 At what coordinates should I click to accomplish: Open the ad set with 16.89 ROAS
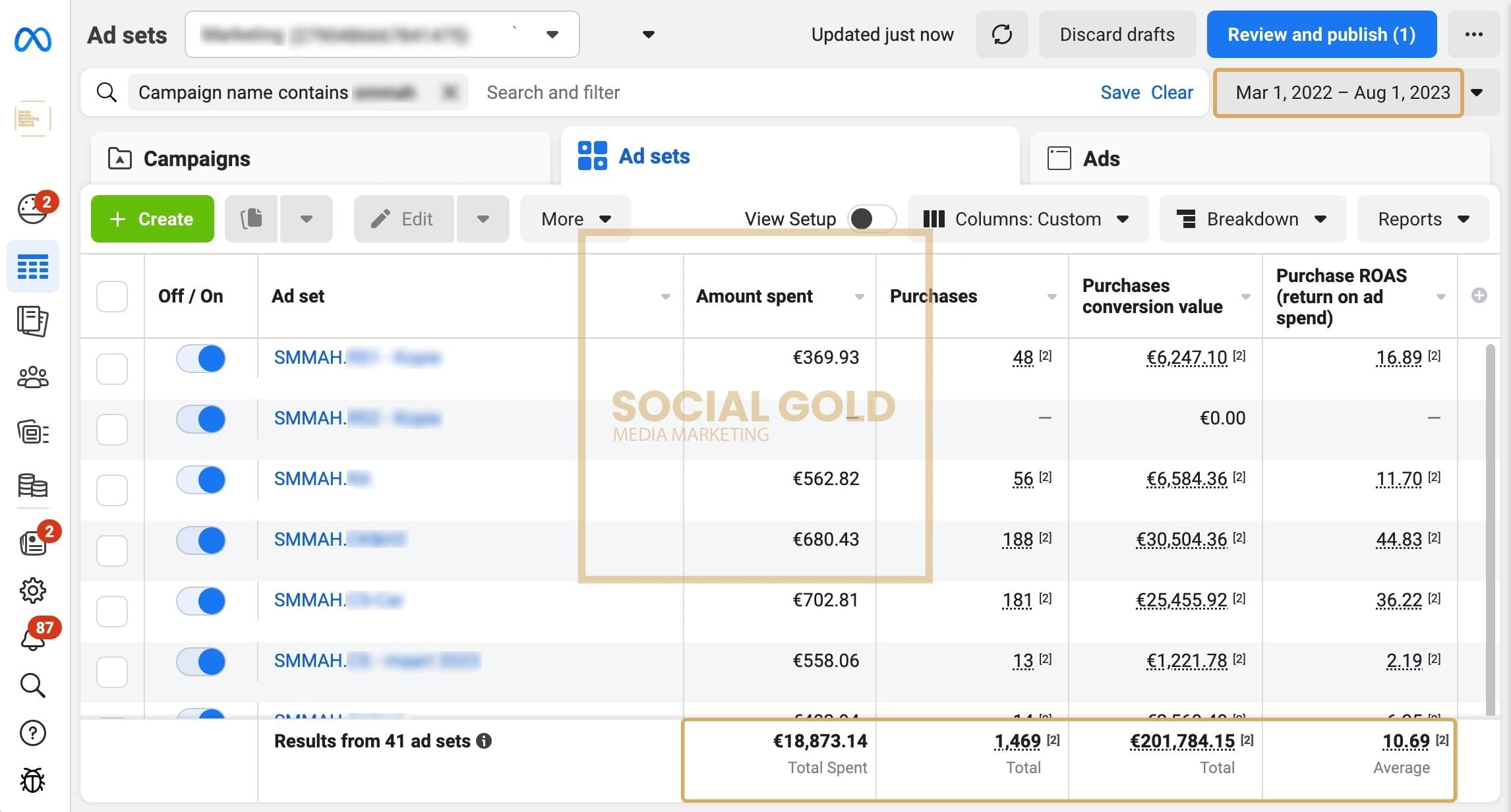357,357
